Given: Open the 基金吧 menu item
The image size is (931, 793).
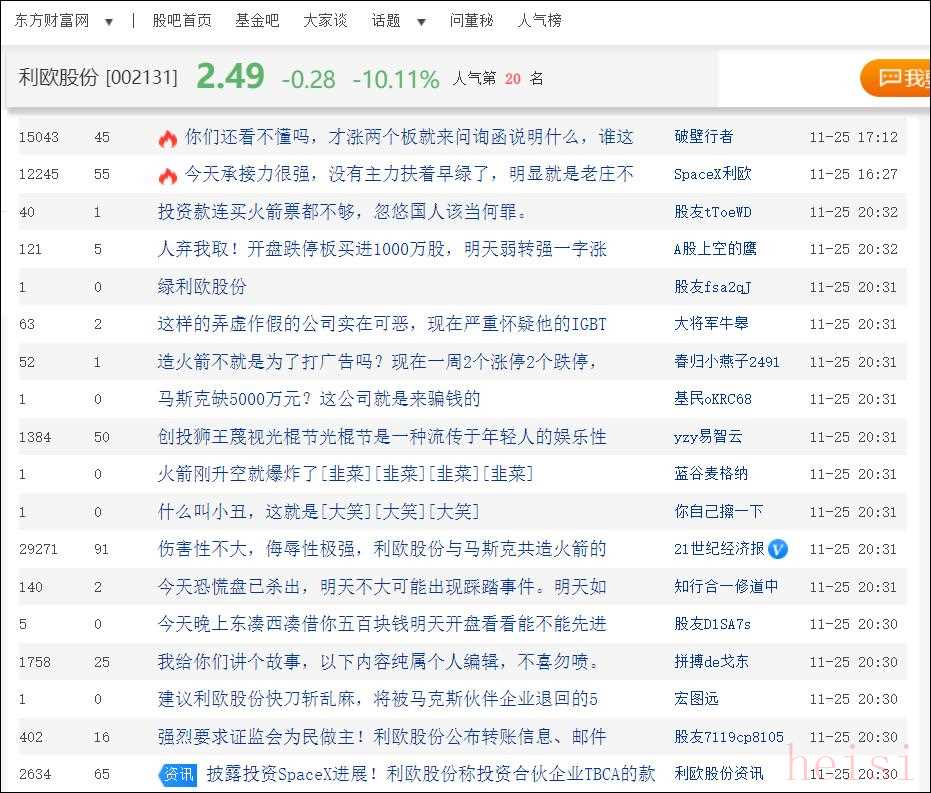Looking at the screenshot, I should click(x=257, y=20).
